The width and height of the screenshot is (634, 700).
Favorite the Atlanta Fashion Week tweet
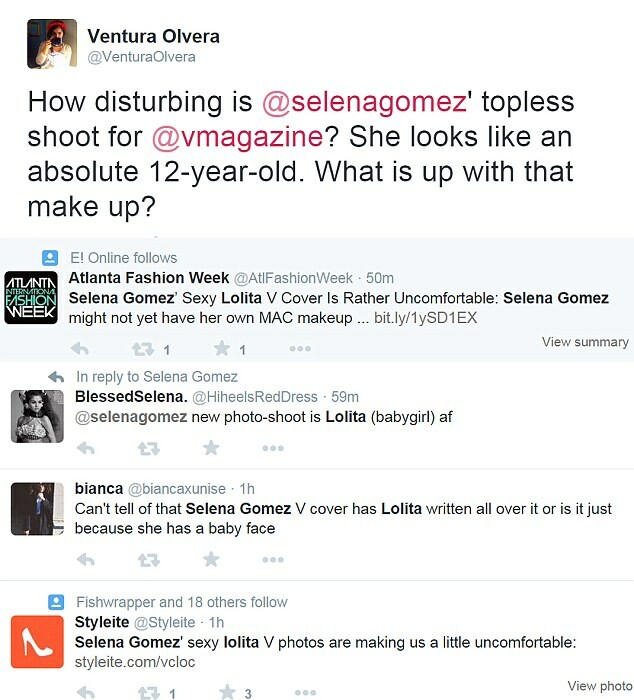pyautogui.click(x=222, y=348)
